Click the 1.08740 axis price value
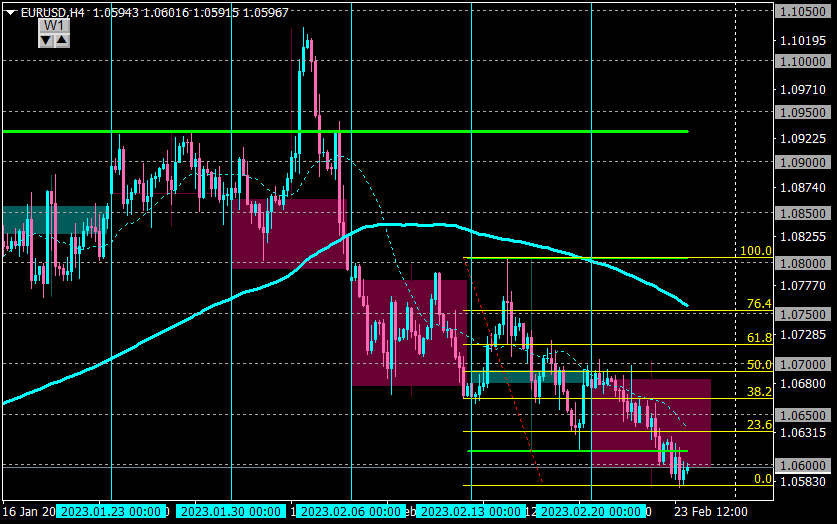 click(803, 187)
